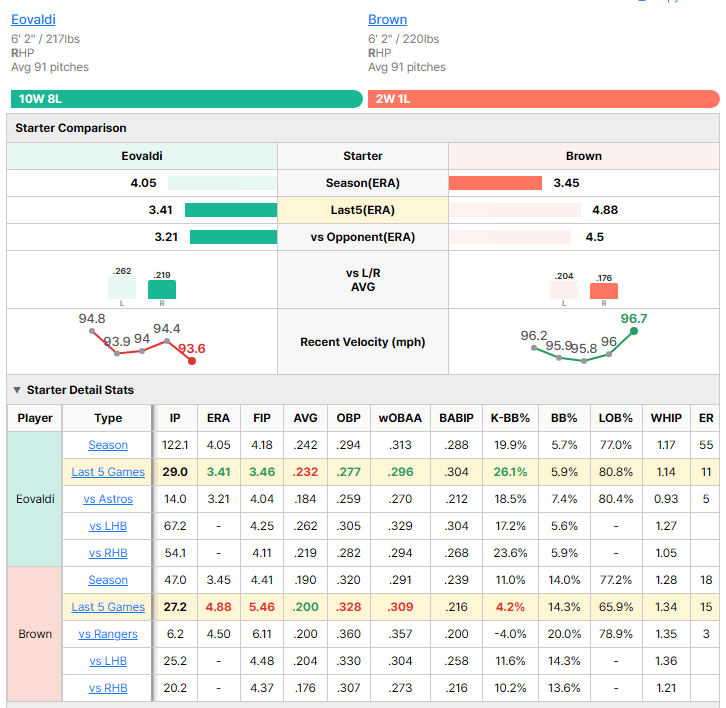Screen dimensions: 726x708
Task: Click the red 2W 1L record bar
Action: pos(544,99)
